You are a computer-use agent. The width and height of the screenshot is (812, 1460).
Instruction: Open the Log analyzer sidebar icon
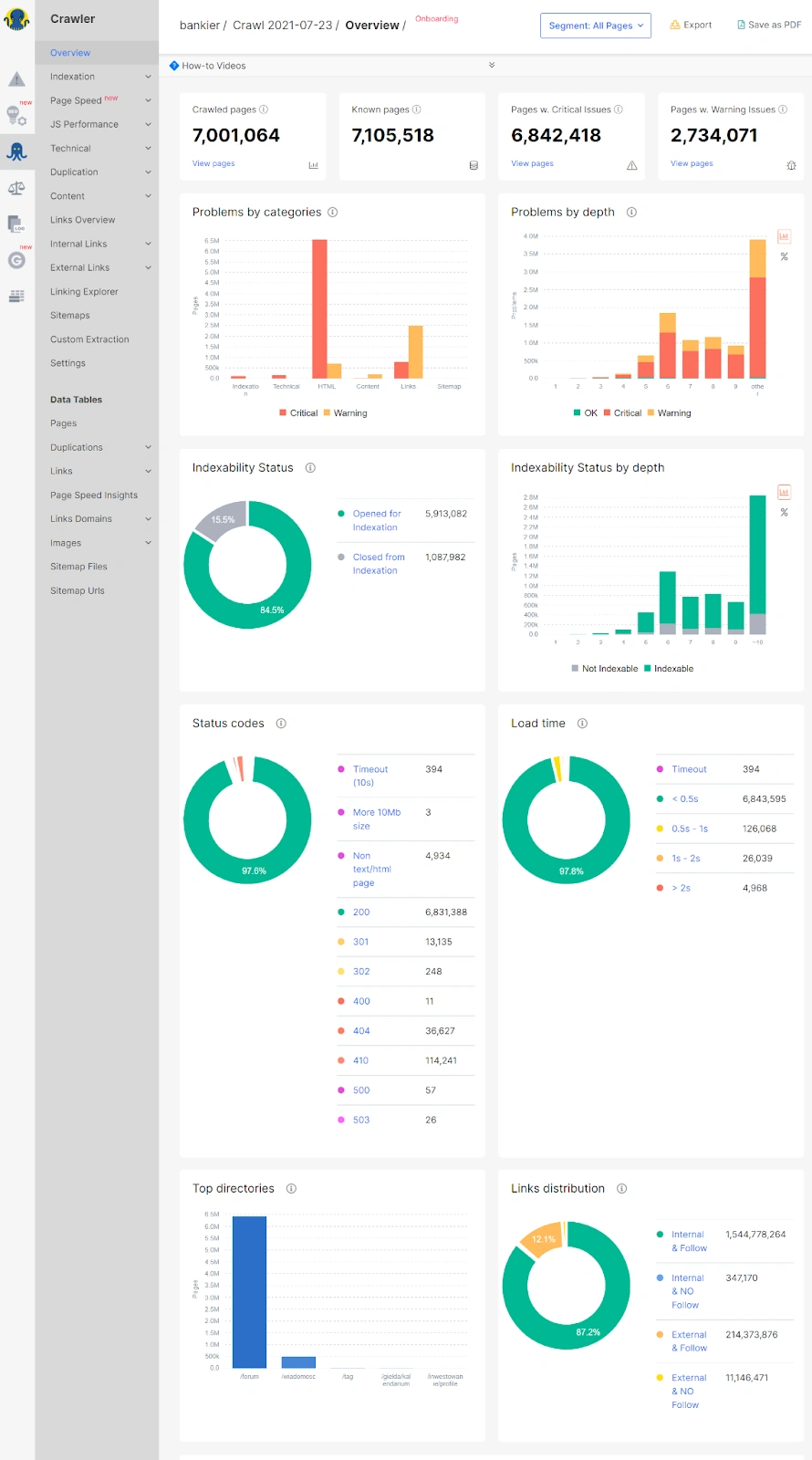click(x=16, y=224)
